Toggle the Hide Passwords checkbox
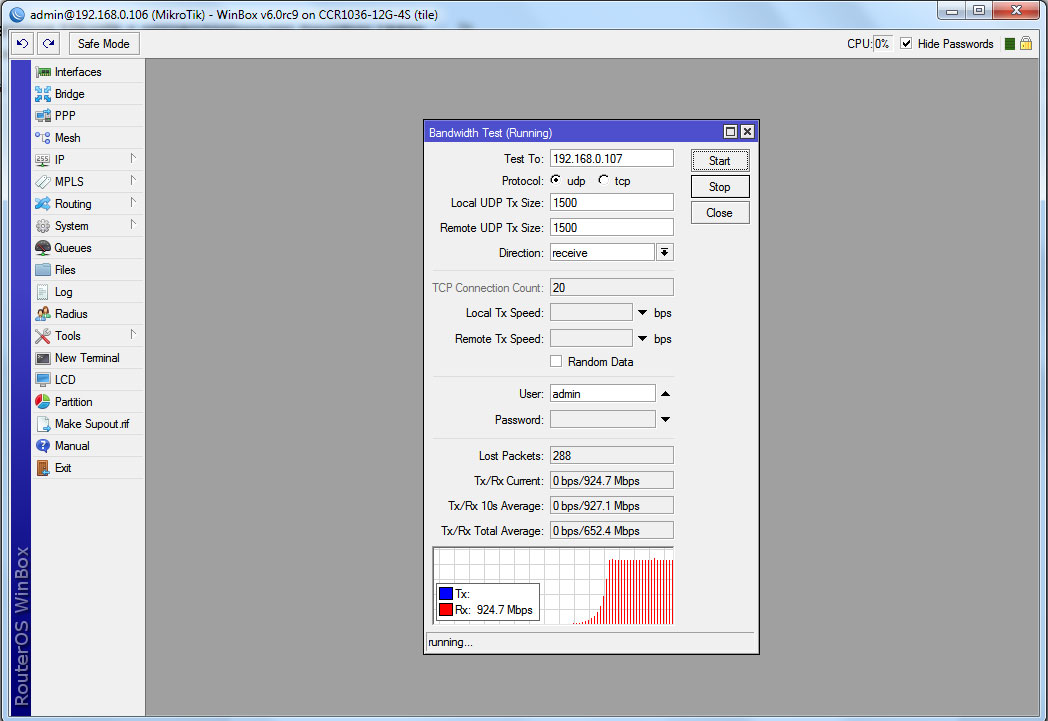Viewport: 1048px width, 721px height. click(x=906, y=44)
